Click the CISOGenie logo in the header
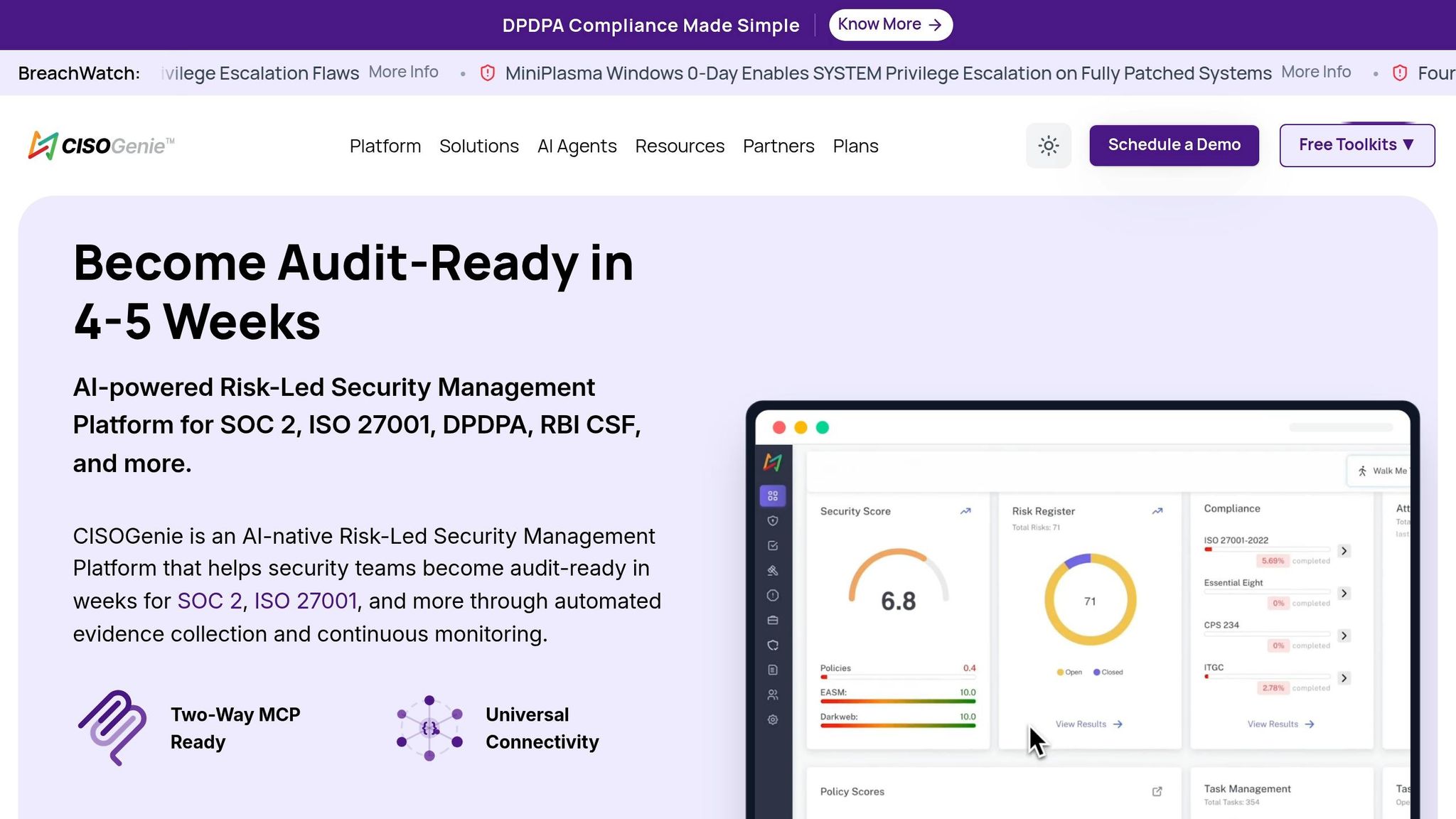This screenshot has width=1456, height=819. (x=102, y=146)
